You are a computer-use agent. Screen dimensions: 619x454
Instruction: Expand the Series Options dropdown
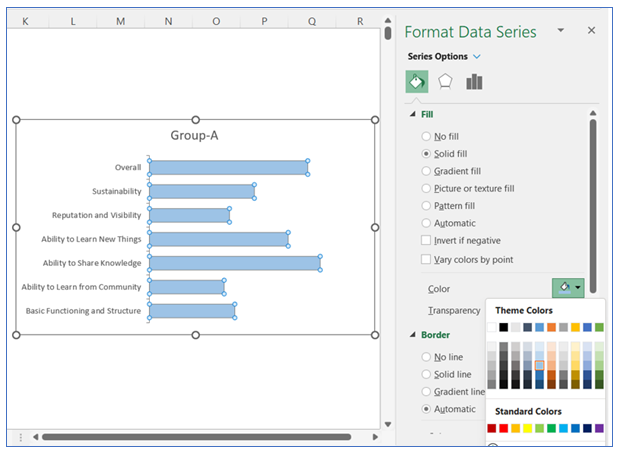pyautogui.click(x=477, y=57)
